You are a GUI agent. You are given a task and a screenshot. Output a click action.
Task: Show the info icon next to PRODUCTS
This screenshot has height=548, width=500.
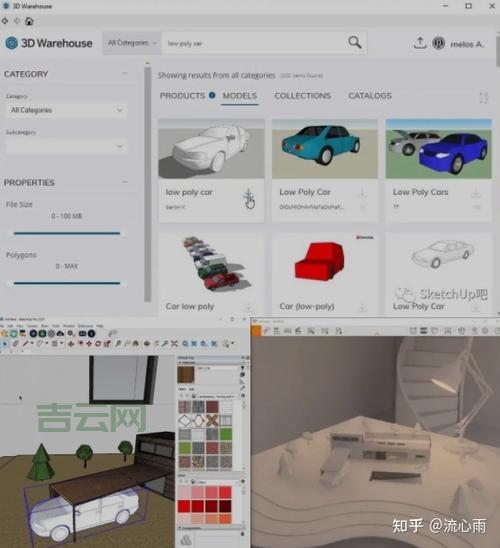(212, 95)
